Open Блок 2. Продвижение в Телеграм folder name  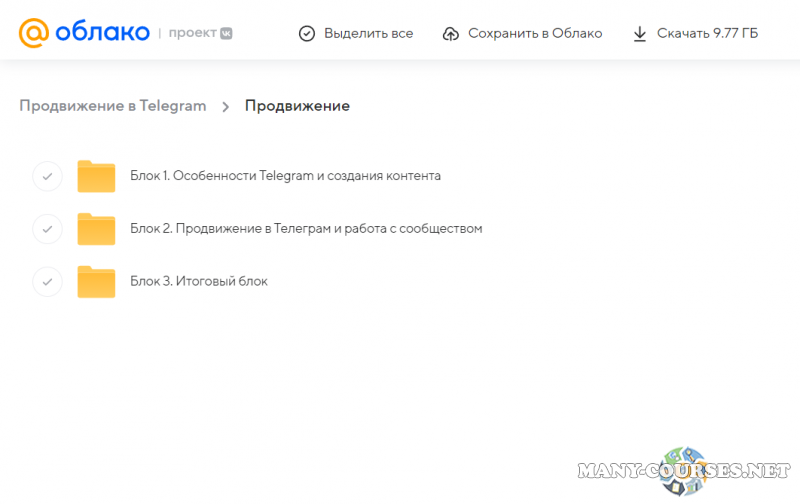[x=306, y=229]
